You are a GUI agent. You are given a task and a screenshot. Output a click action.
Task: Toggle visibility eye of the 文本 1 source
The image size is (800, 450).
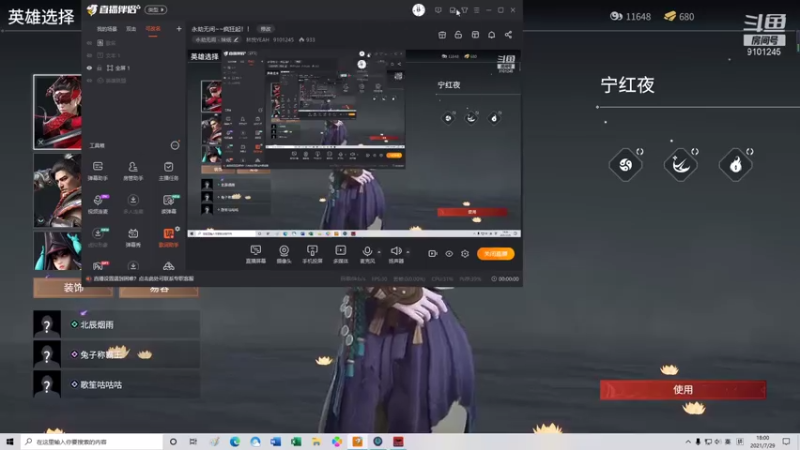[89, 55]
